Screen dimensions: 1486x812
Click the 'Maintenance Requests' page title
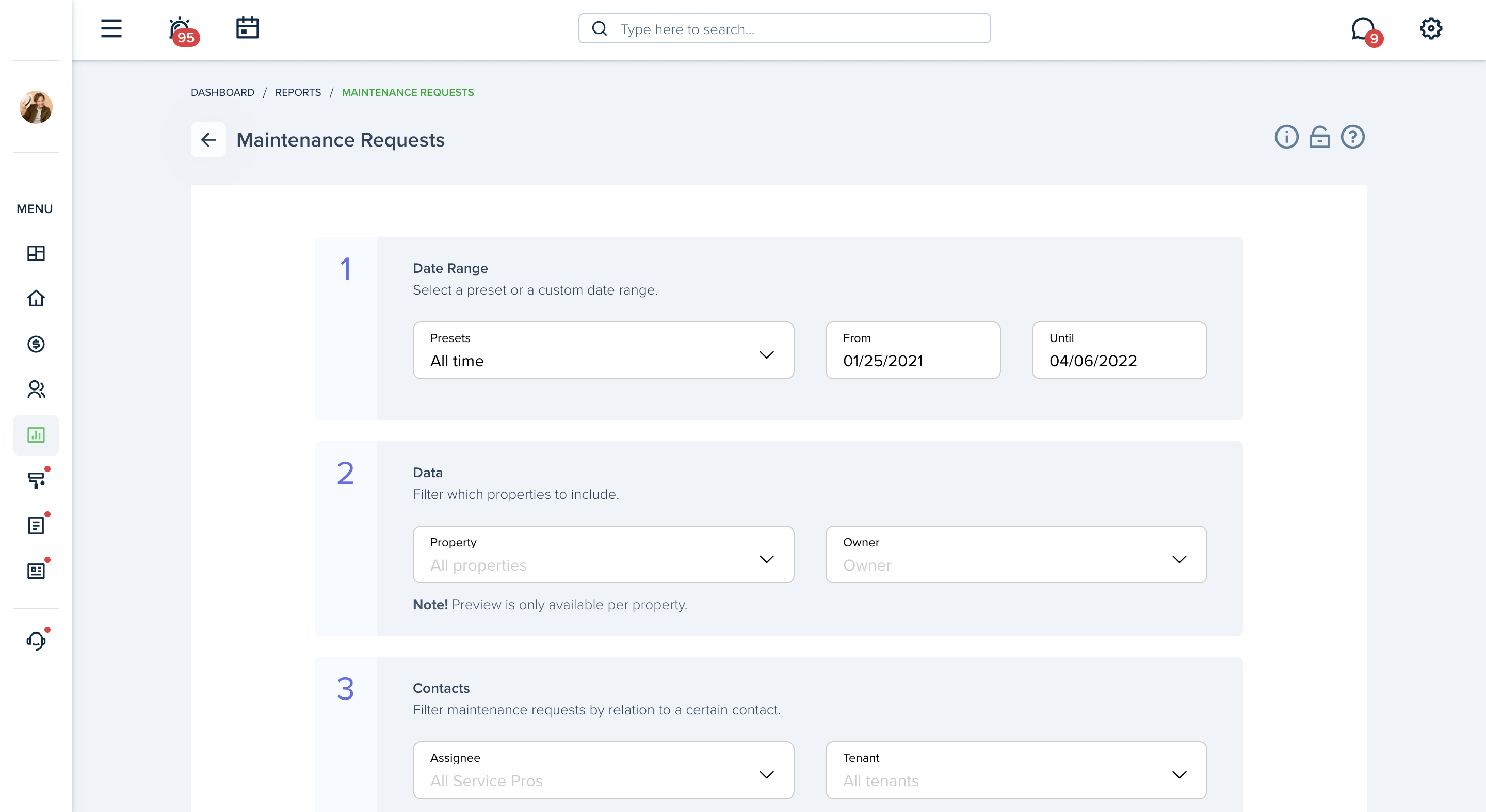pos(341,140)
